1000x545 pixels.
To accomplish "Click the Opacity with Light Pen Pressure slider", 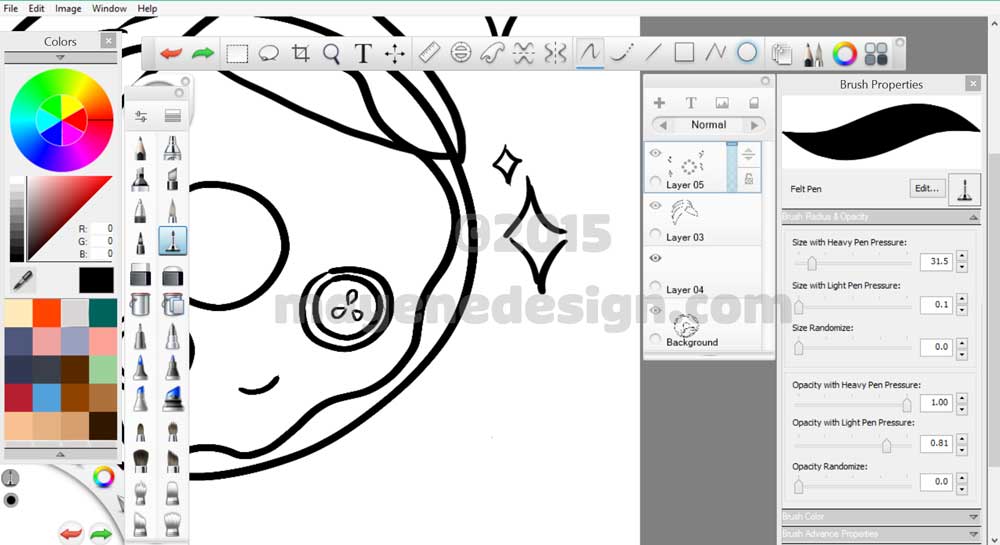I will [853, 445].
